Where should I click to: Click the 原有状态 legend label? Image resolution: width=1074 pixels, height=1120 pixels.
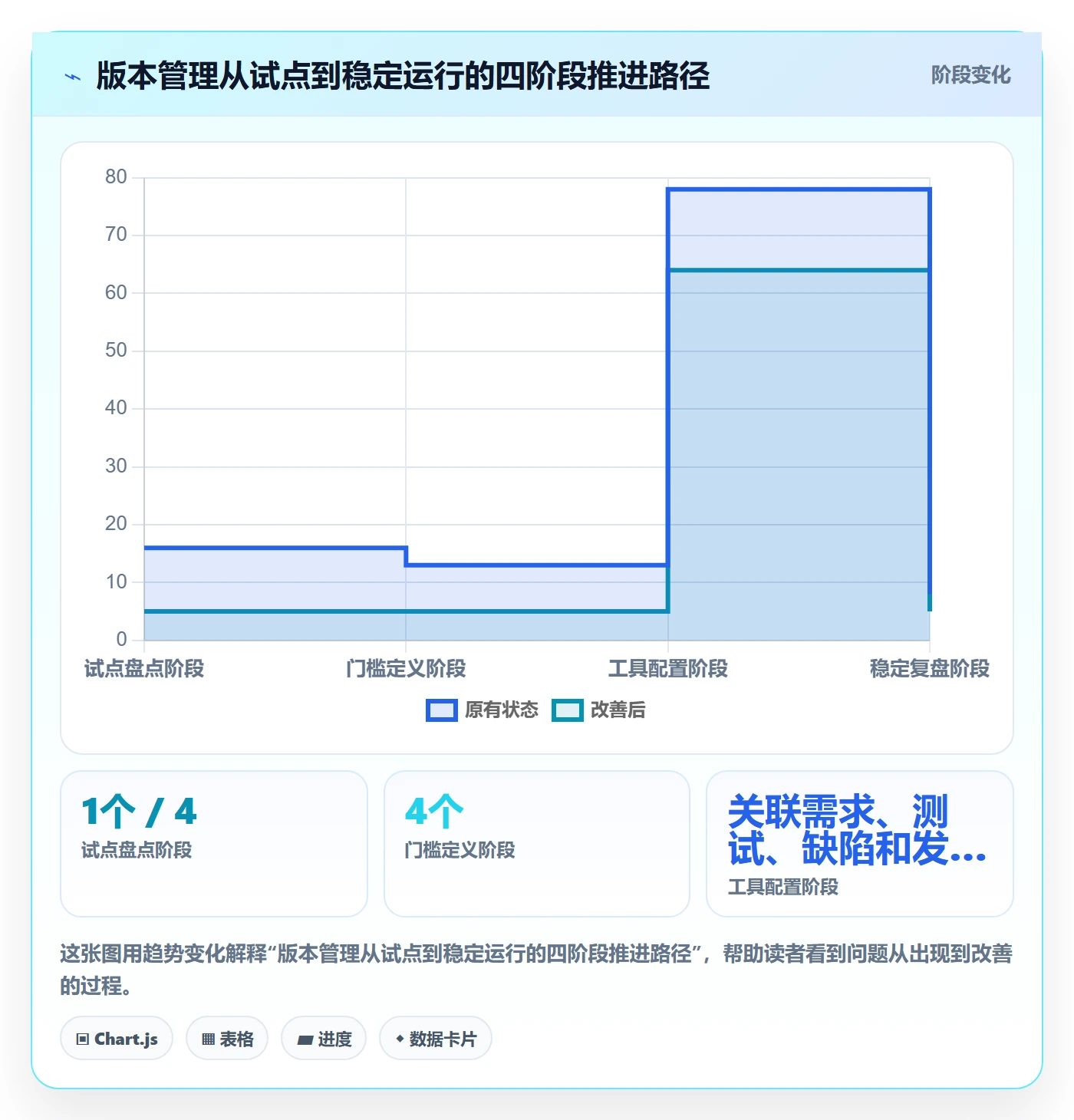point(502,710)
